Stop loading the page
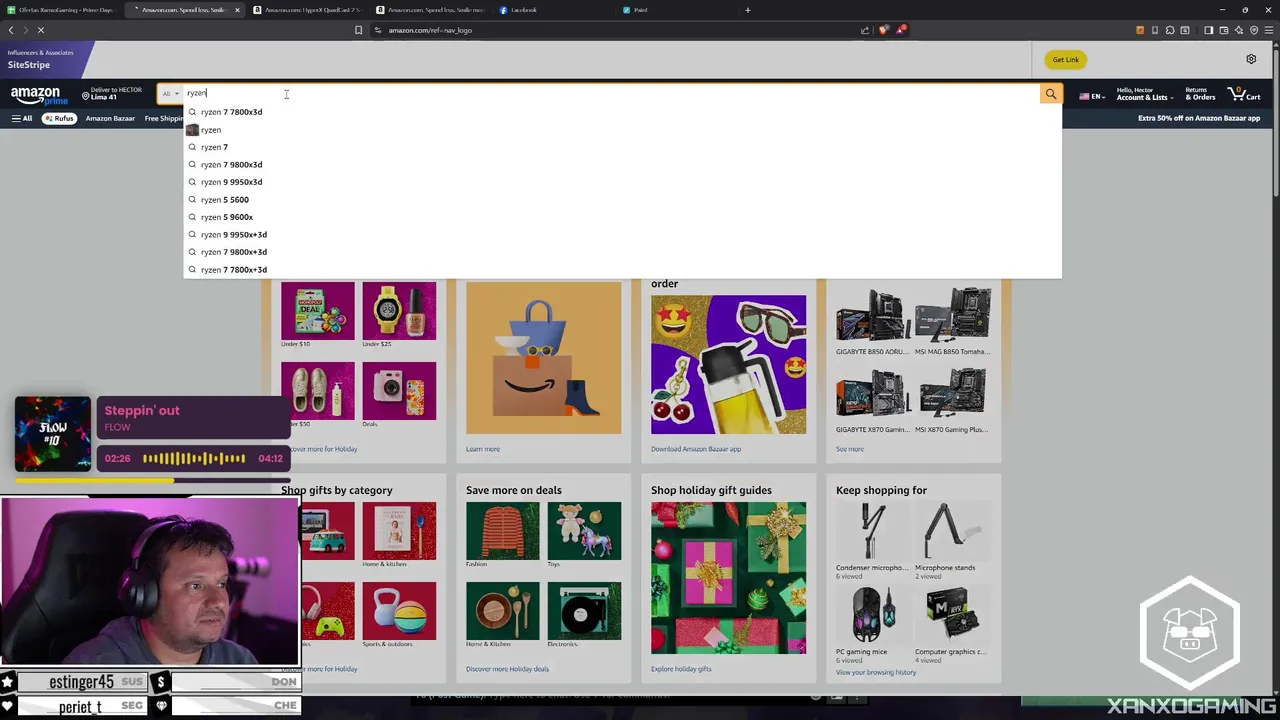 point(41,30)
